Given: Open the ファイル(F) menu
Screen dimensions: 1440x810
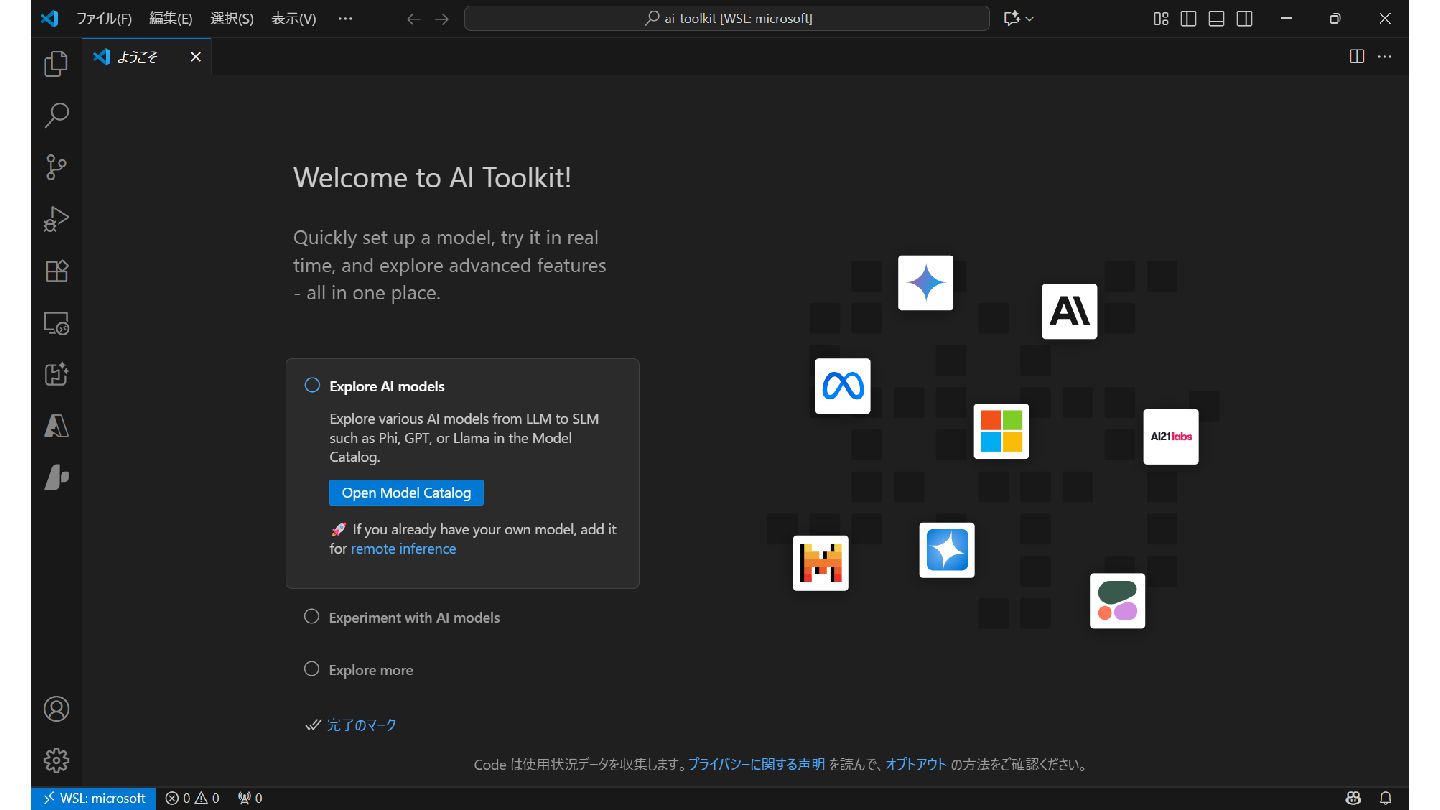Looking at the screenshot, I should click(x=104, y=18).
